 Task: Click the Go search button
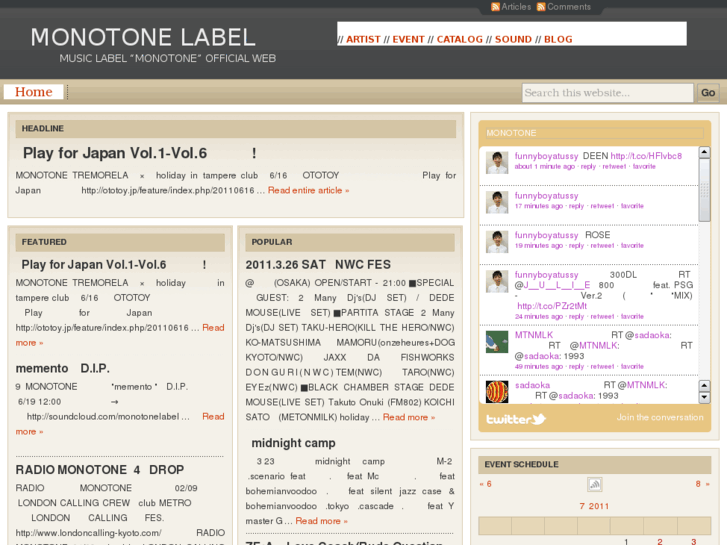(708, 93)
